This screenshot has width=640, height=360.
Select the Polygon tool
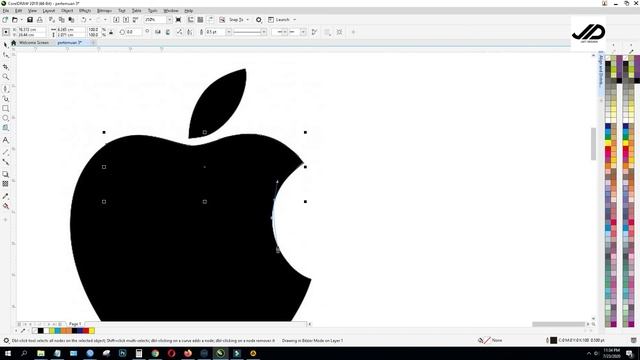coord(5,128)
